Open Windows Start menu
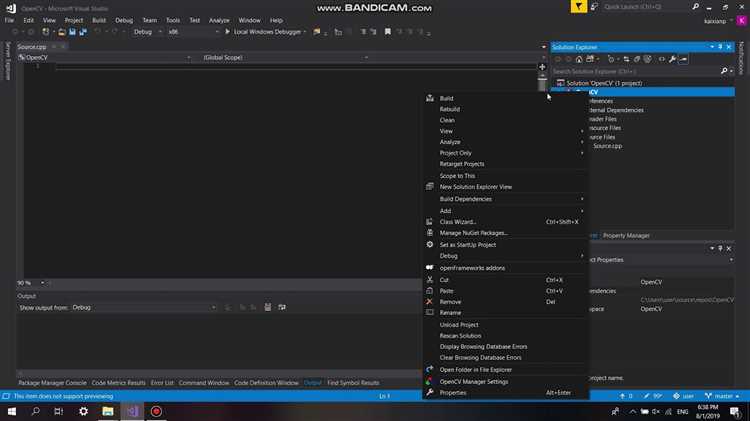 tap(11, 411)
